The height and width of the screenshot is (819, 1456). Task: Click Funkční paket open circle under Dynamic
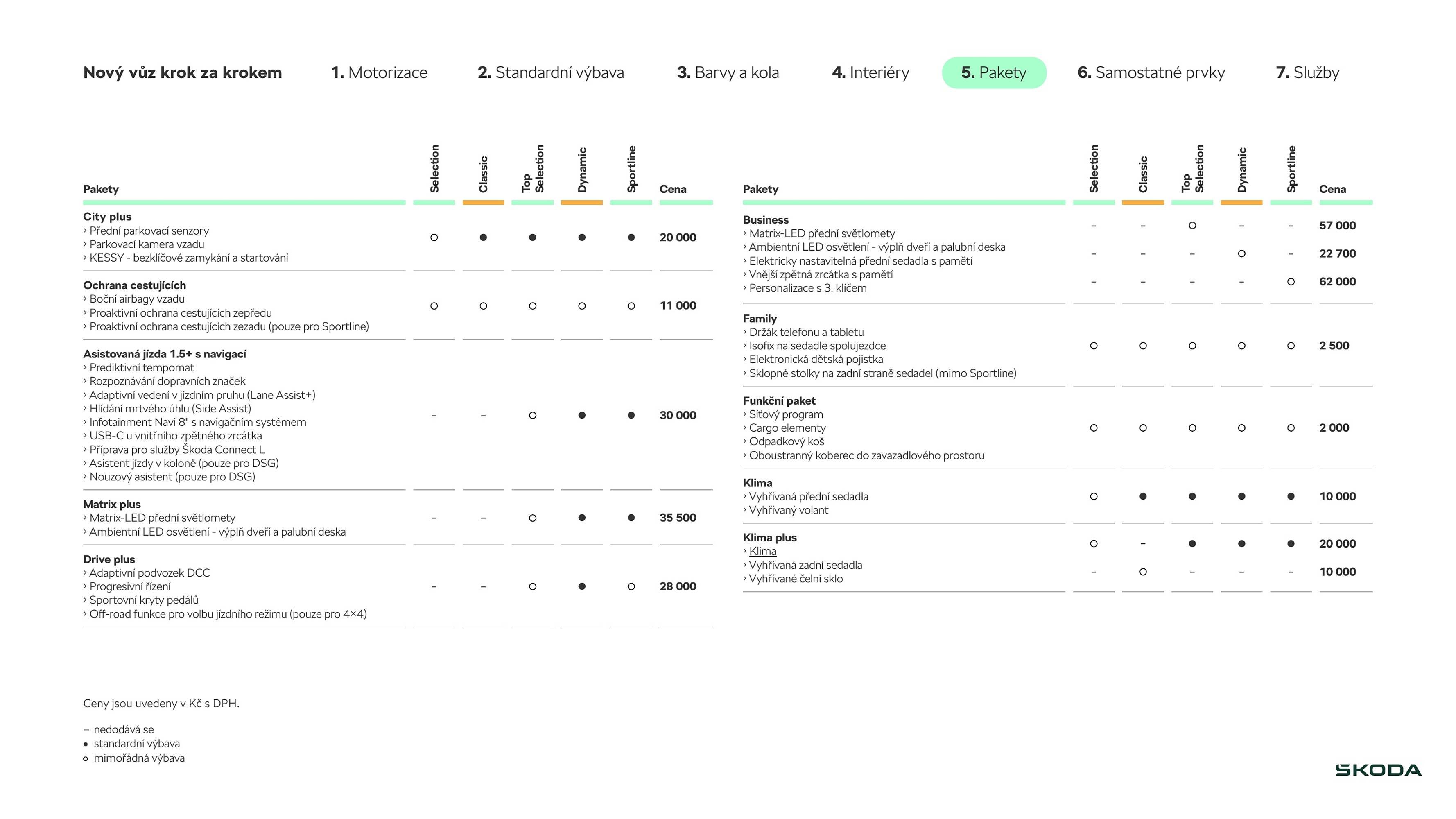pos(1241,428)
